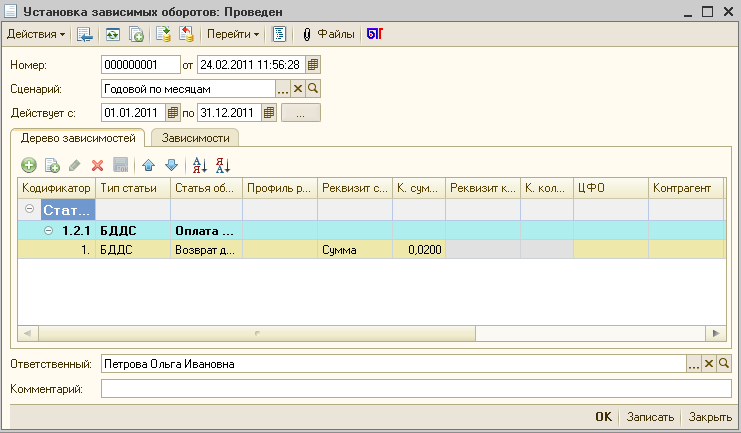The height and width of the screenshot is (433, 741).
Task: Switch to the Зависимости tab
Action: (196, 138)
